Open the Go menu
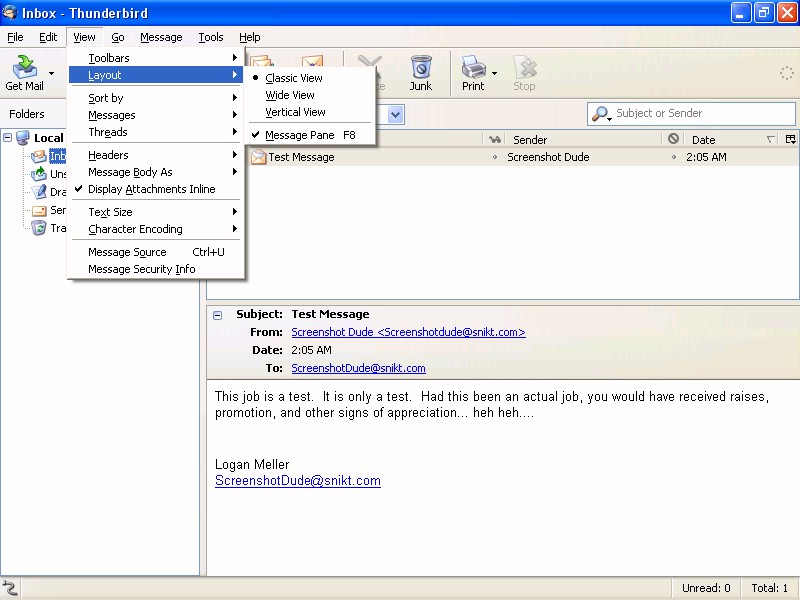 tap(118, 37)
